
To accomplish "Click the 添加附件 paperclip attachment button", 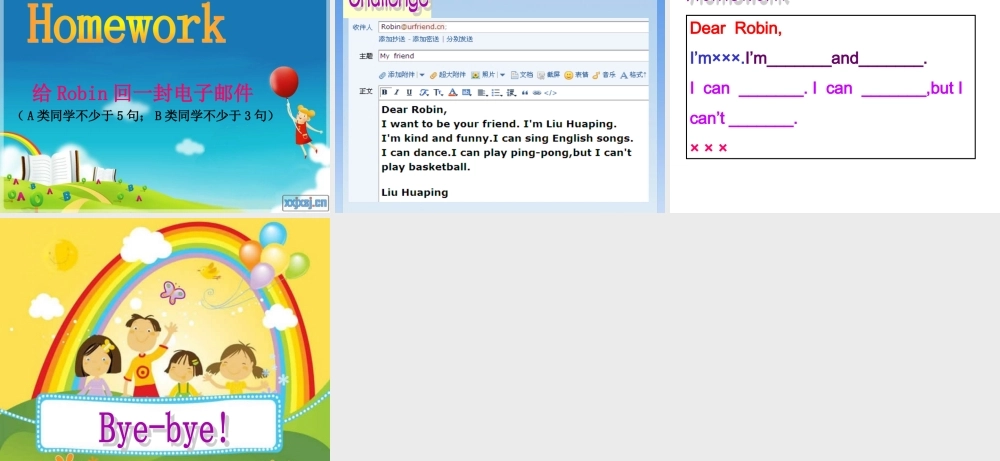I will pyautogui.click(x=397, y=75).
